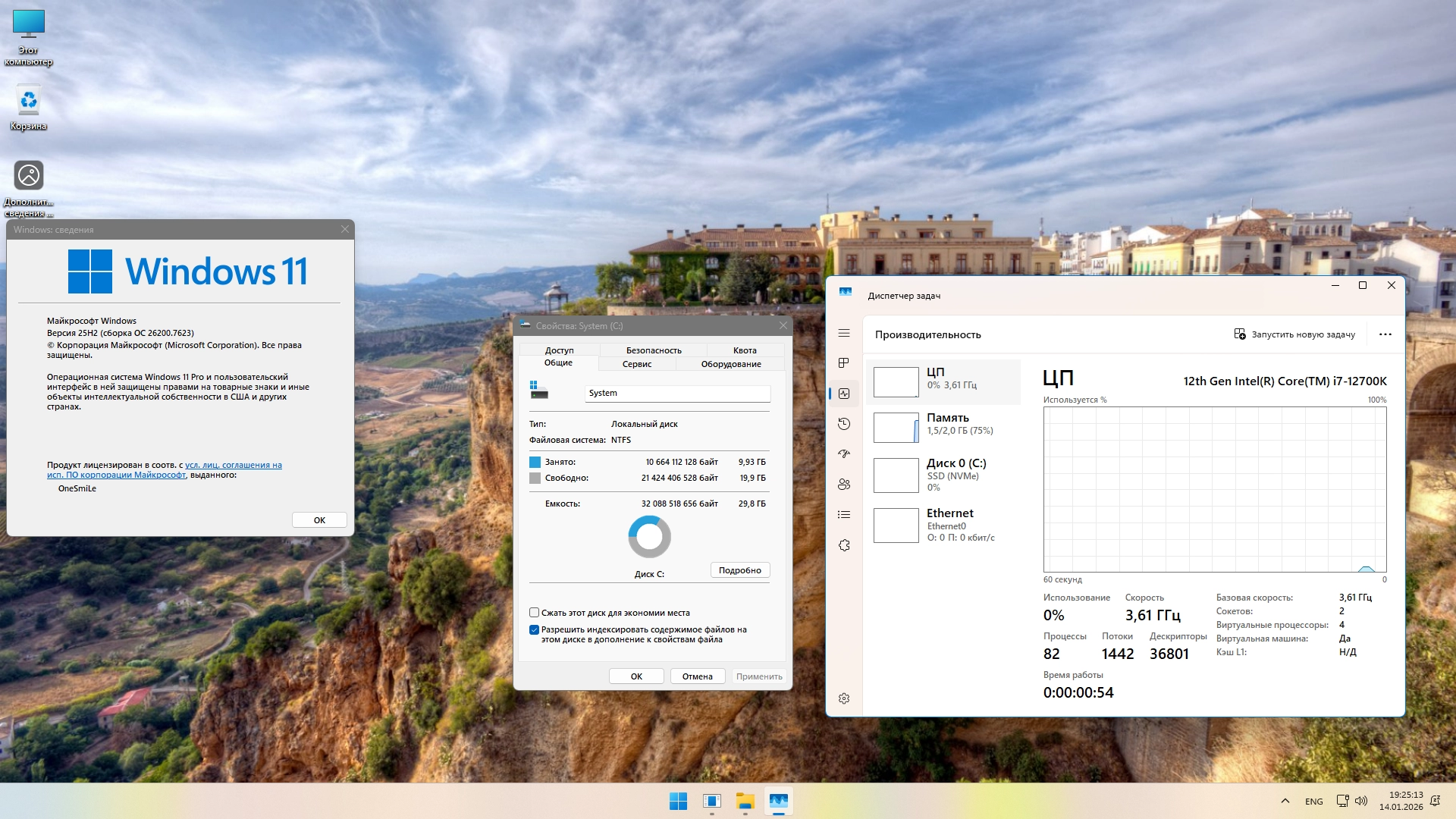Open Task Manager settings gear
This screenshot has width=1456, height=819.
point(844,698)
